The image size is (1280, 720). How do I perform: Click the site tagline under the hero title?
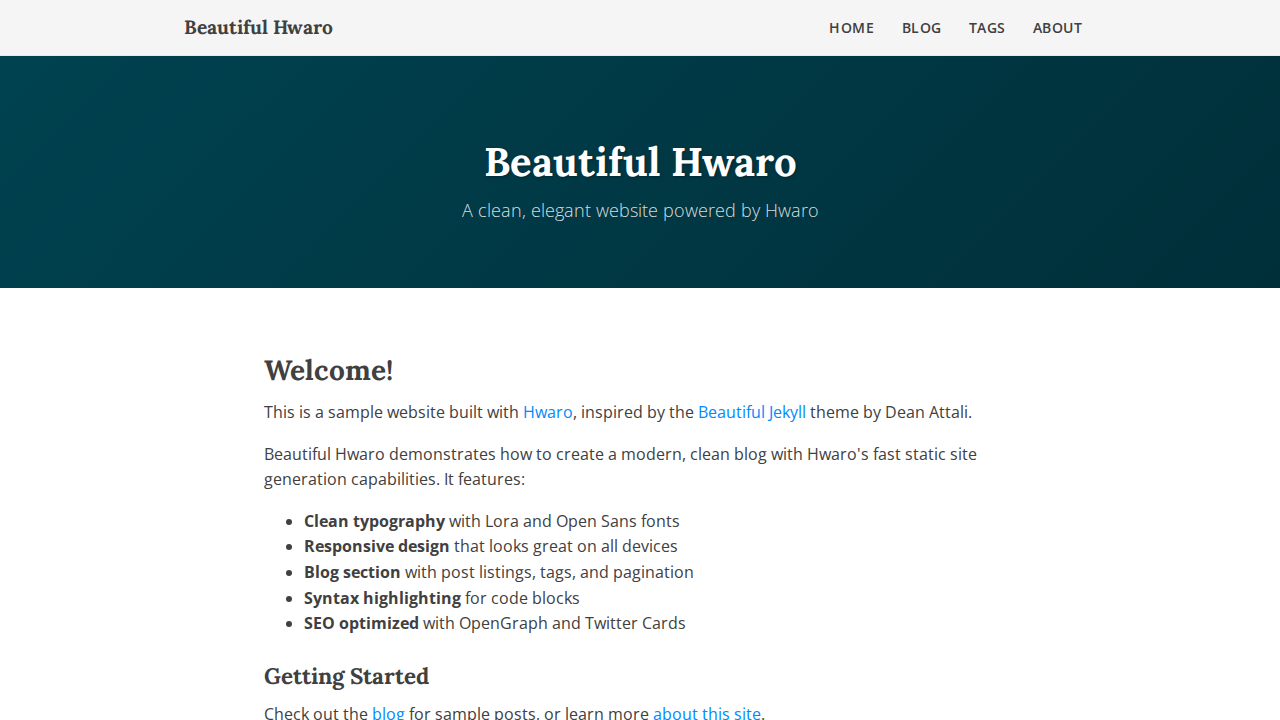tap(640, 210)
